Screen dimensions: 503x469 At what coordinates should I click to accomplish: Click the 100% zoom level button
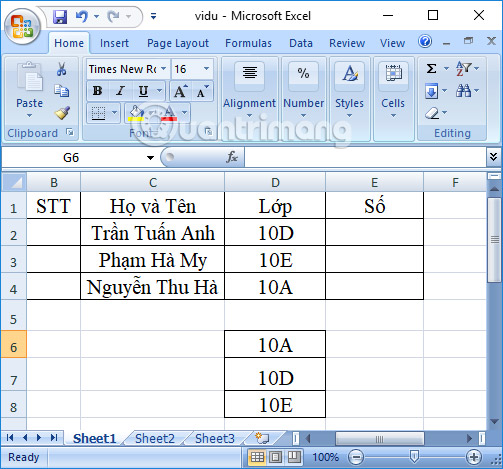click(x=325, y=457)
